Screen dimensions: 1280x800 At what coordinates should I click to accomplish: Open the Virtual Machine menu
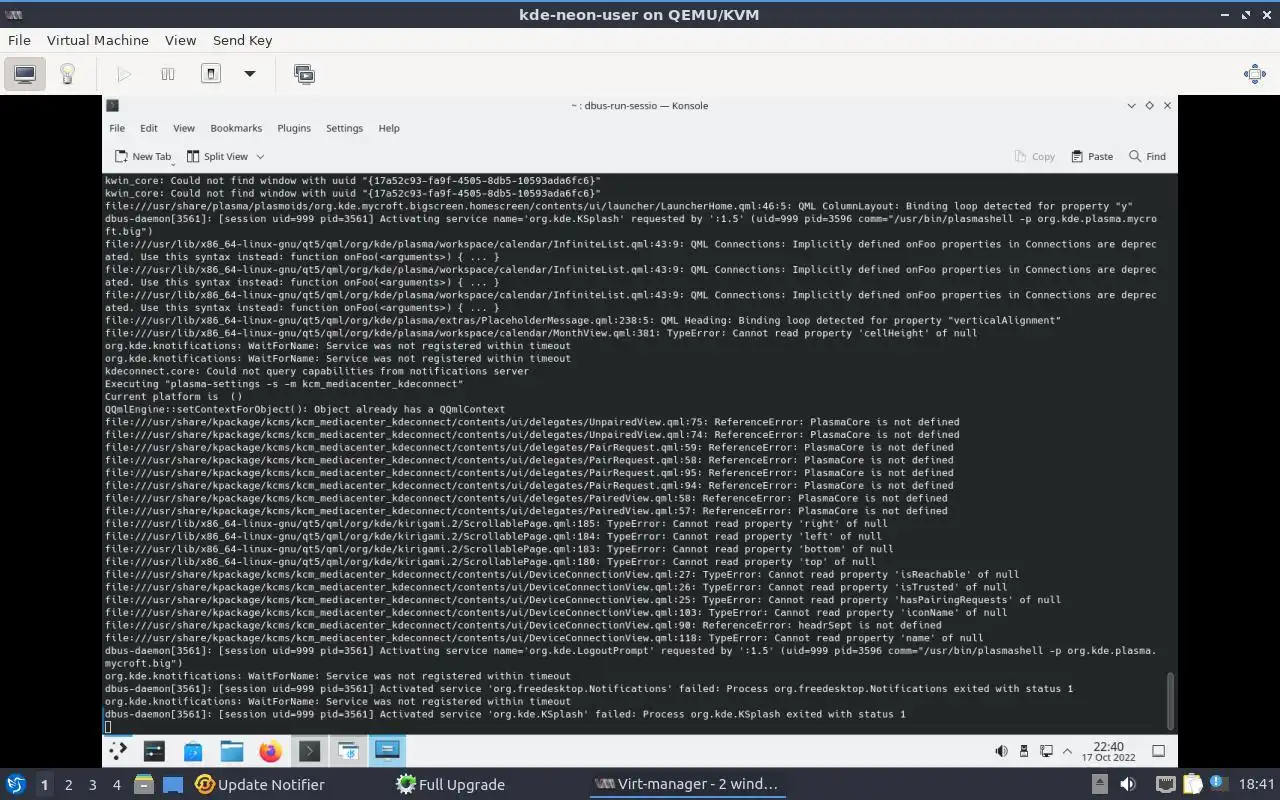click(98, 40)
